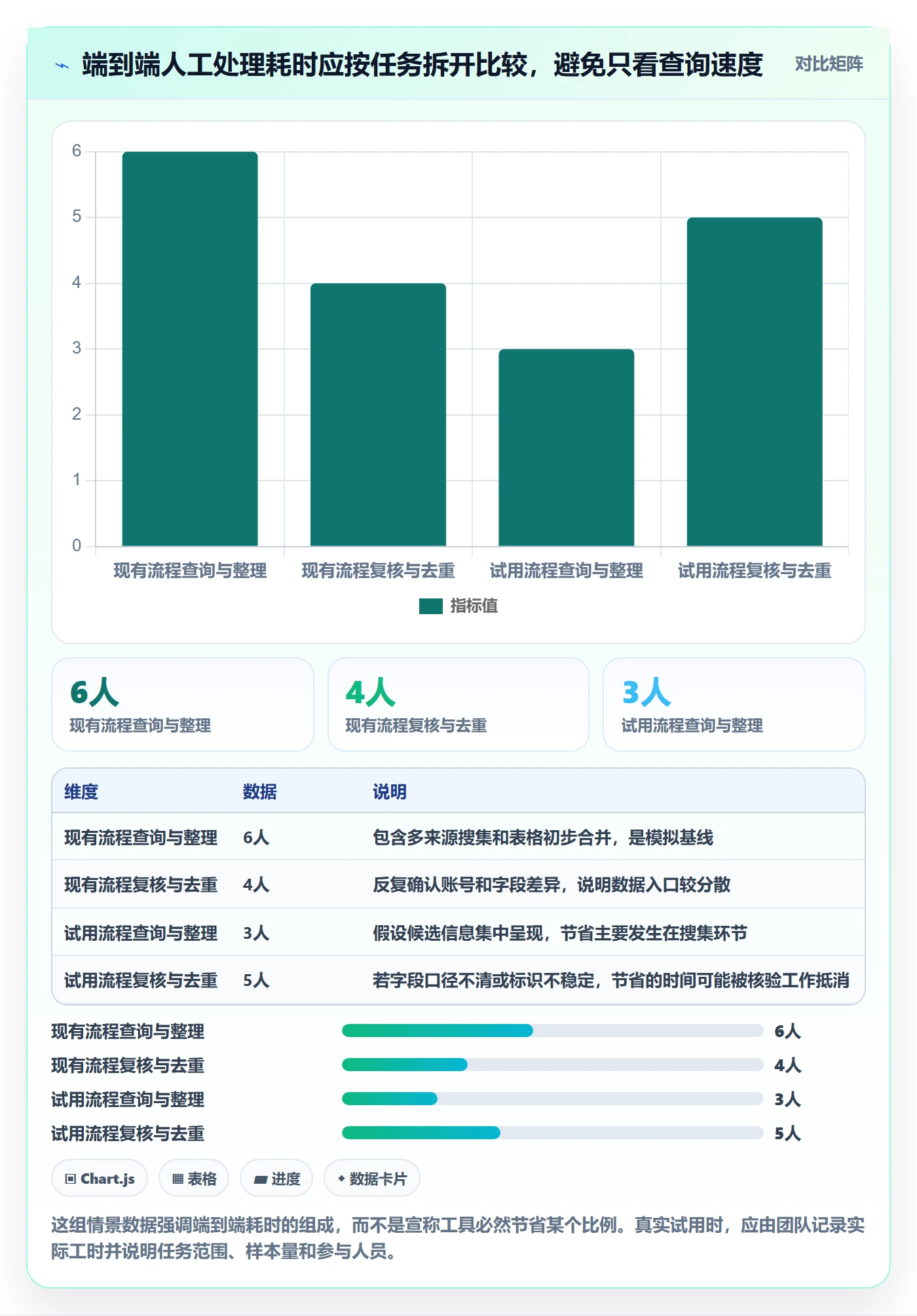Click the lightning bolt icon beside the title
Viewport: 917px width, 1316px height.
pyautogui.click(x=62, y=65)
